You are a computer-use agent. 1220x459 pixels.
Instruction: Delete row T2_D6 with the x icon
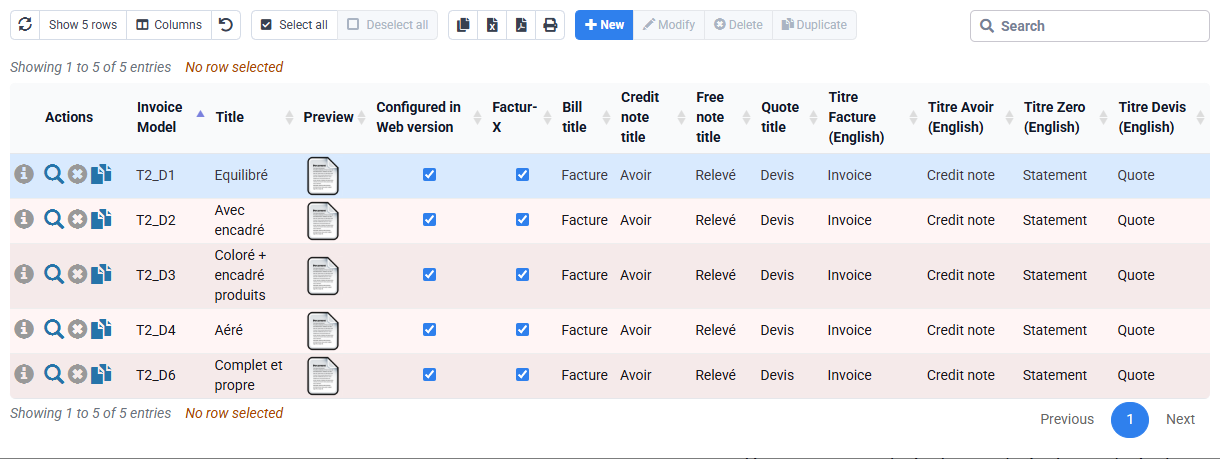(x=77, y=374)
